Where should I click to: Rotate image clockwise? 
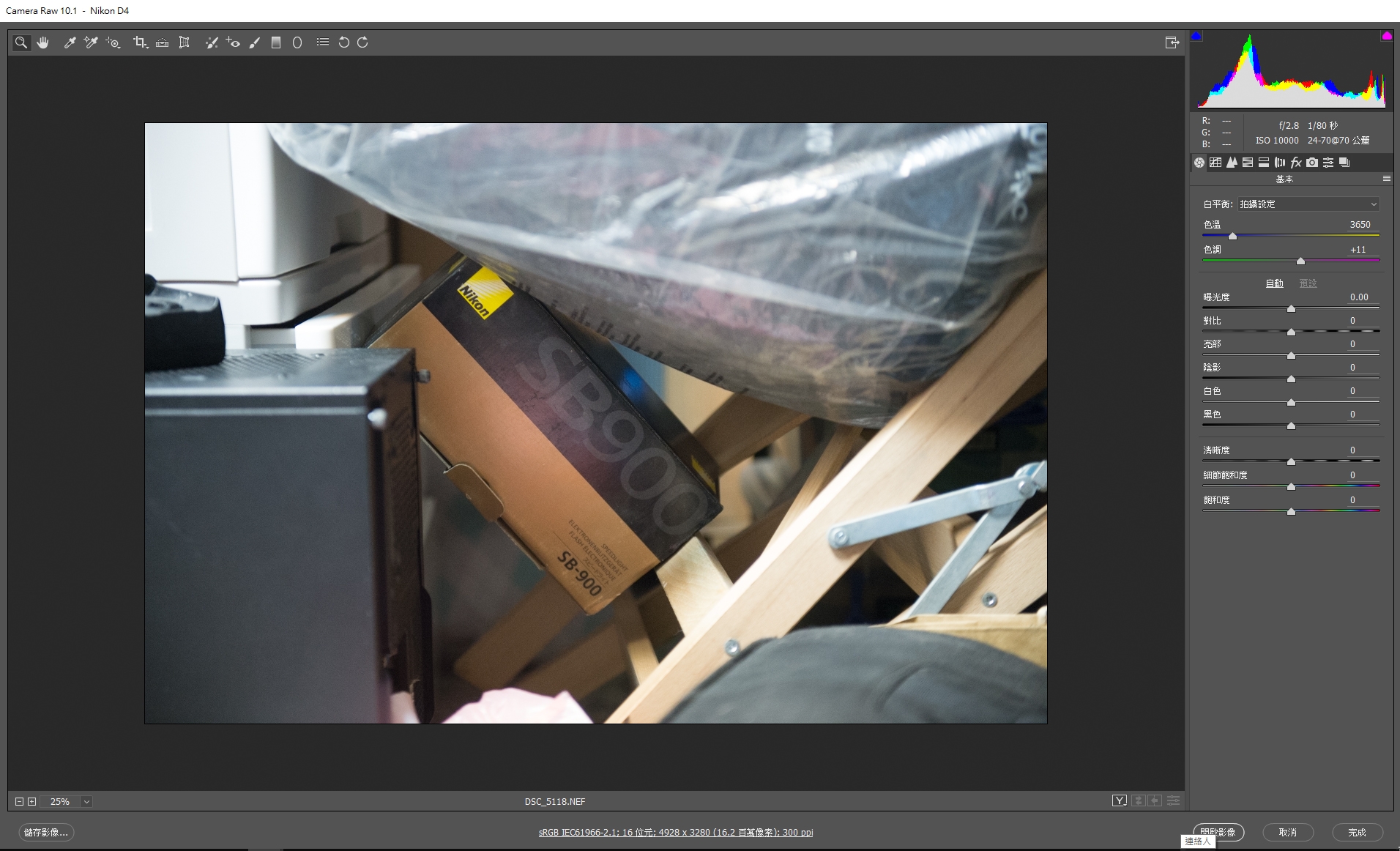tap(362, 42)
